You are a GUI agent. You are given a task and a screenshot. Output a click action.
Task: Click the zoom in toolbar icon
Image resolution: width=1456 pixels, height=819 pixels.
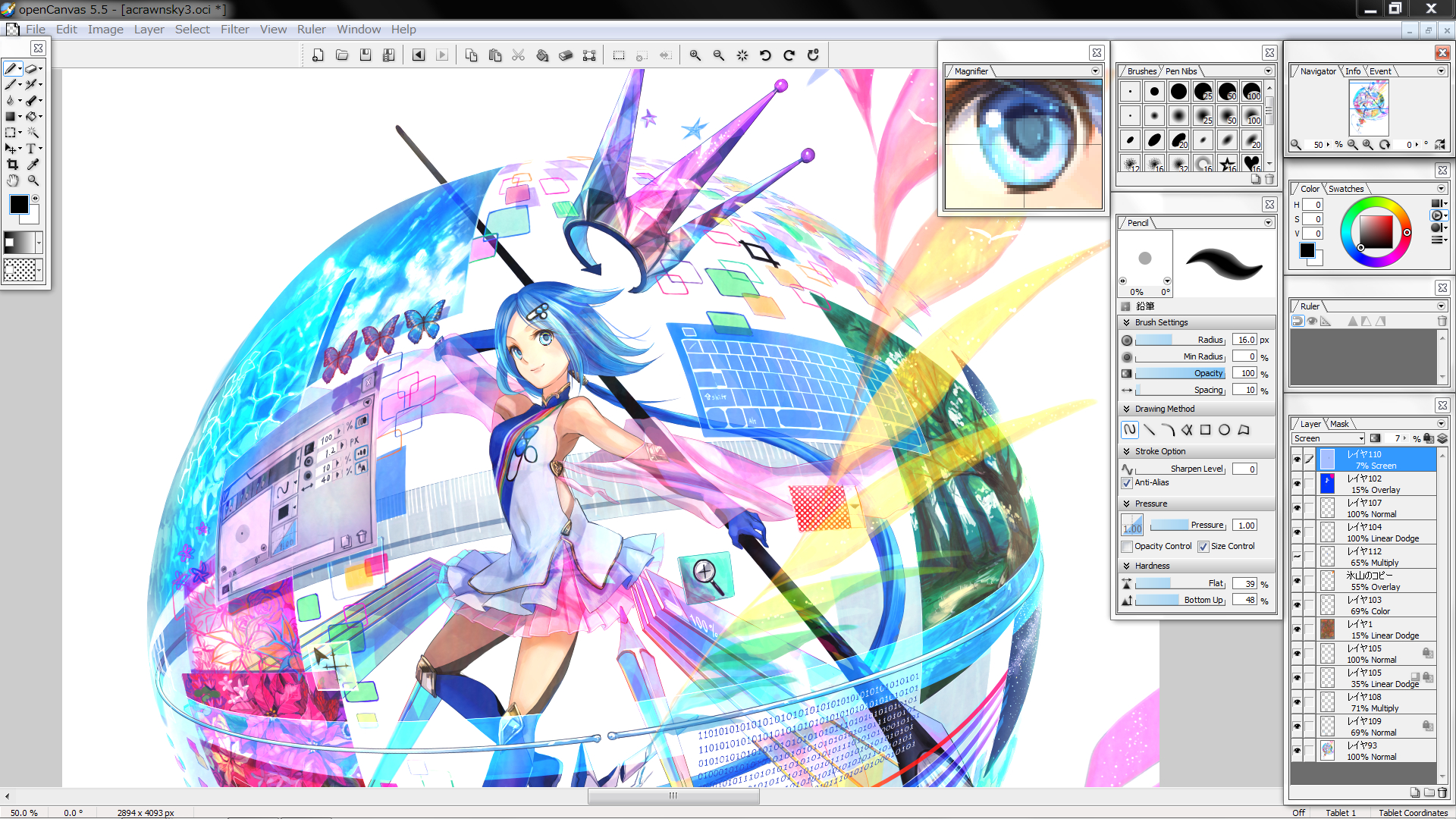695,55
